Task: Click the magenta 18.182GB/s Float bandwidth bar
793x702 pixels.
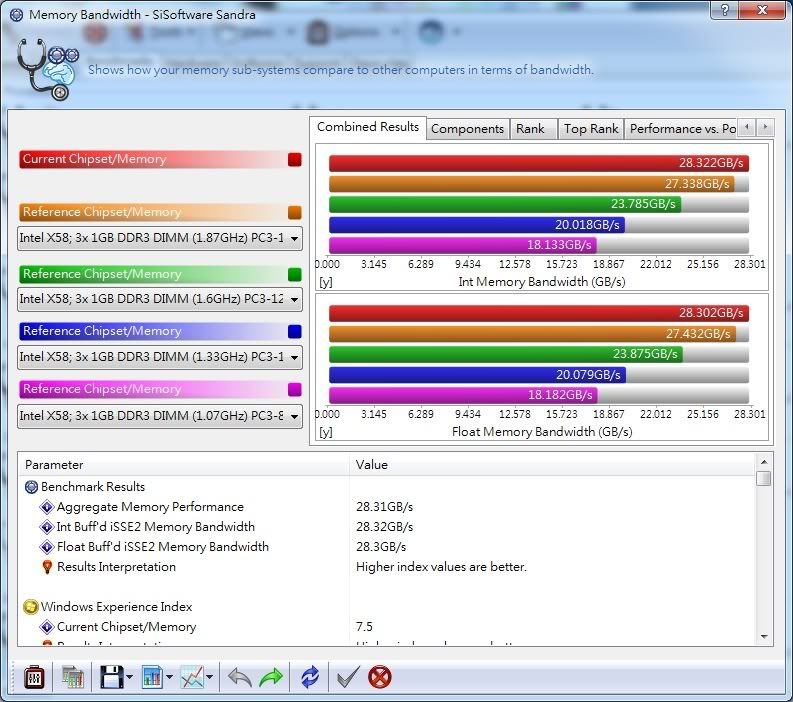Action: [463, 395]
